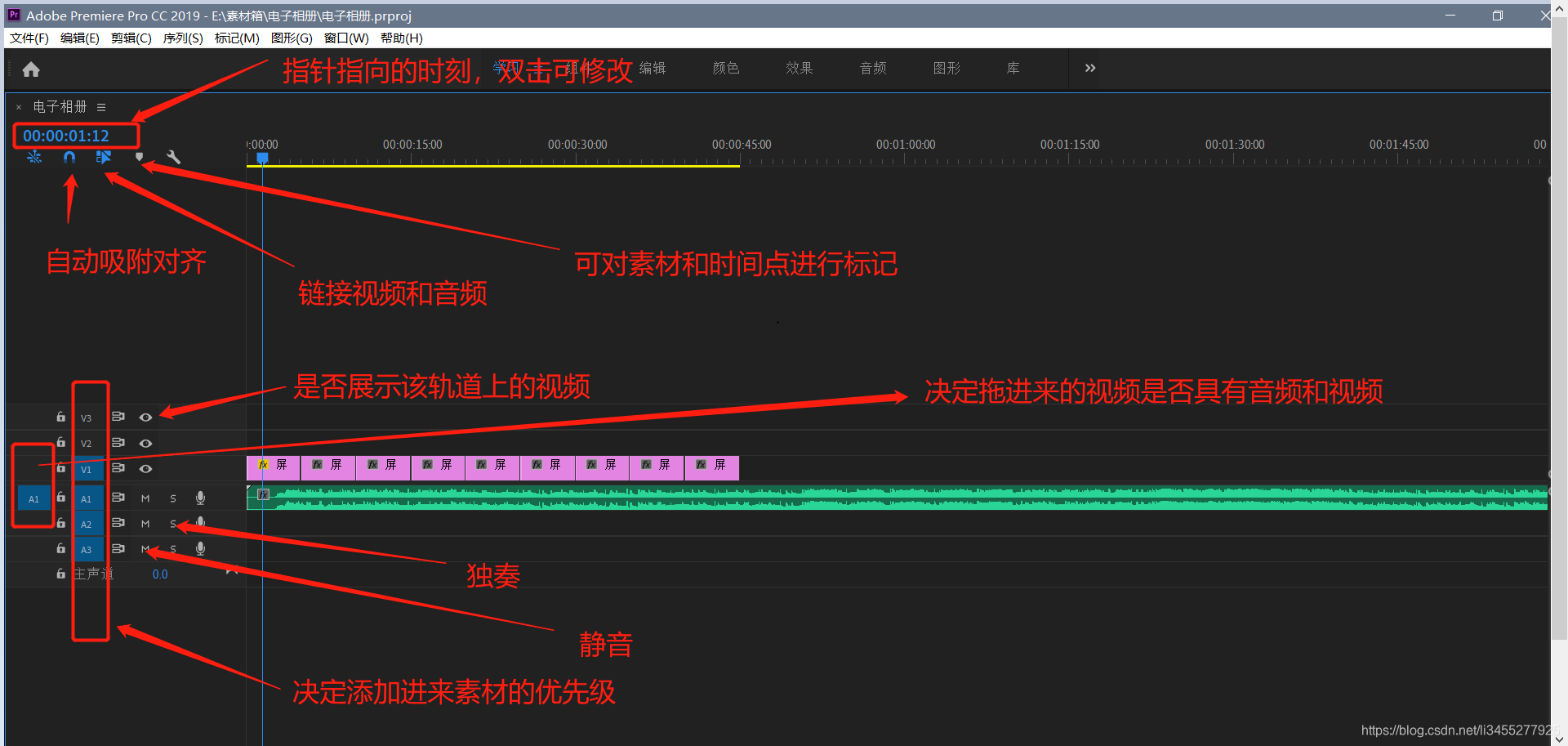Toggle sync lock on track V2

tap(118, 442)
